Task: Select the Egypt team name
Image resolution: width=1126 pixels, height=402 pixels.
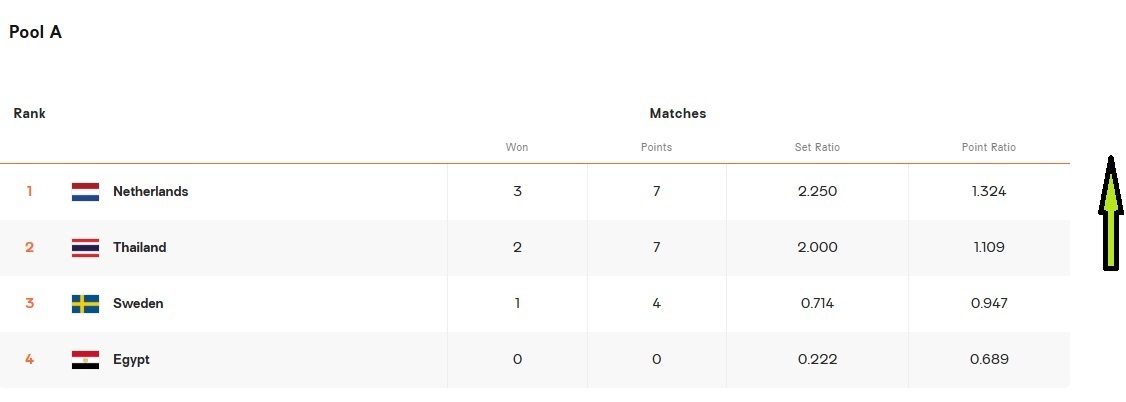Action: click(131, 360)
